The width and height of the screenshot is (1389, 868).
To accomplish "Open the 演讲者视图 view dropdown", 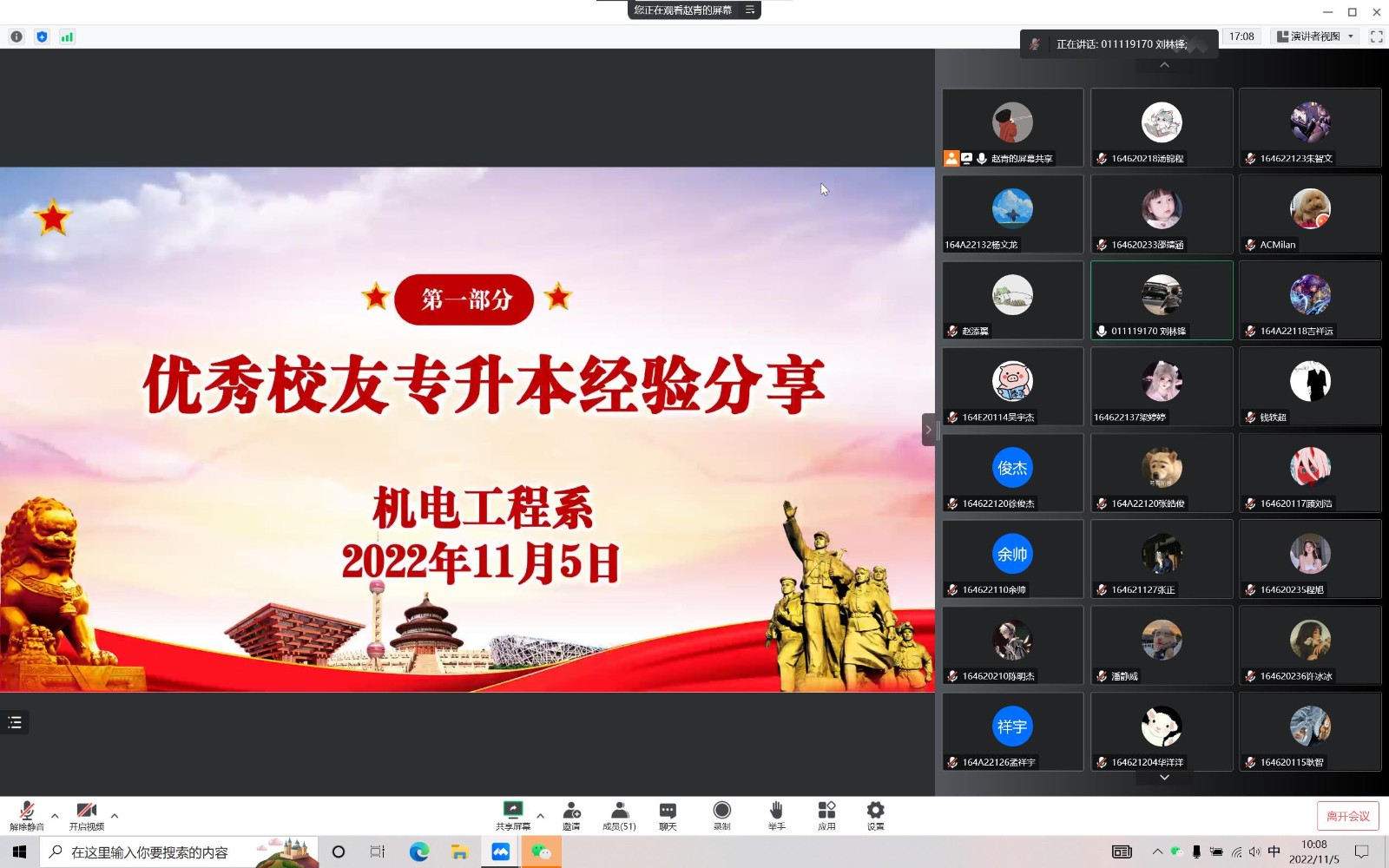I will tap(1316, 36).
